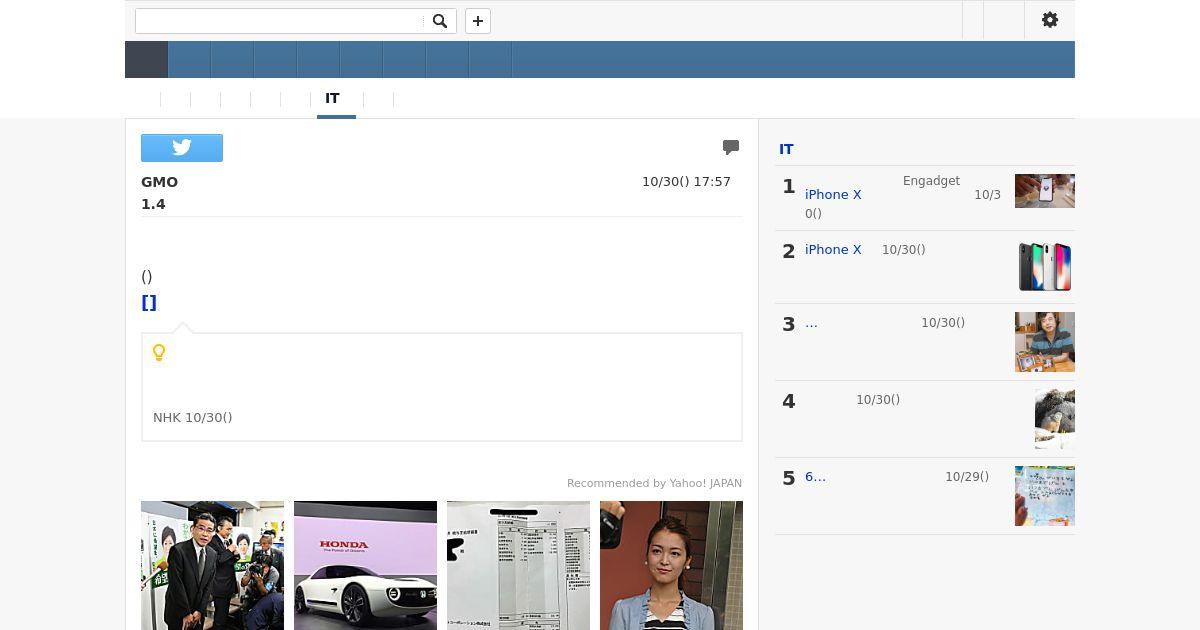Open the press conference photo thumbnail
Screen dimensions: 1200x630
coord(212,565)
